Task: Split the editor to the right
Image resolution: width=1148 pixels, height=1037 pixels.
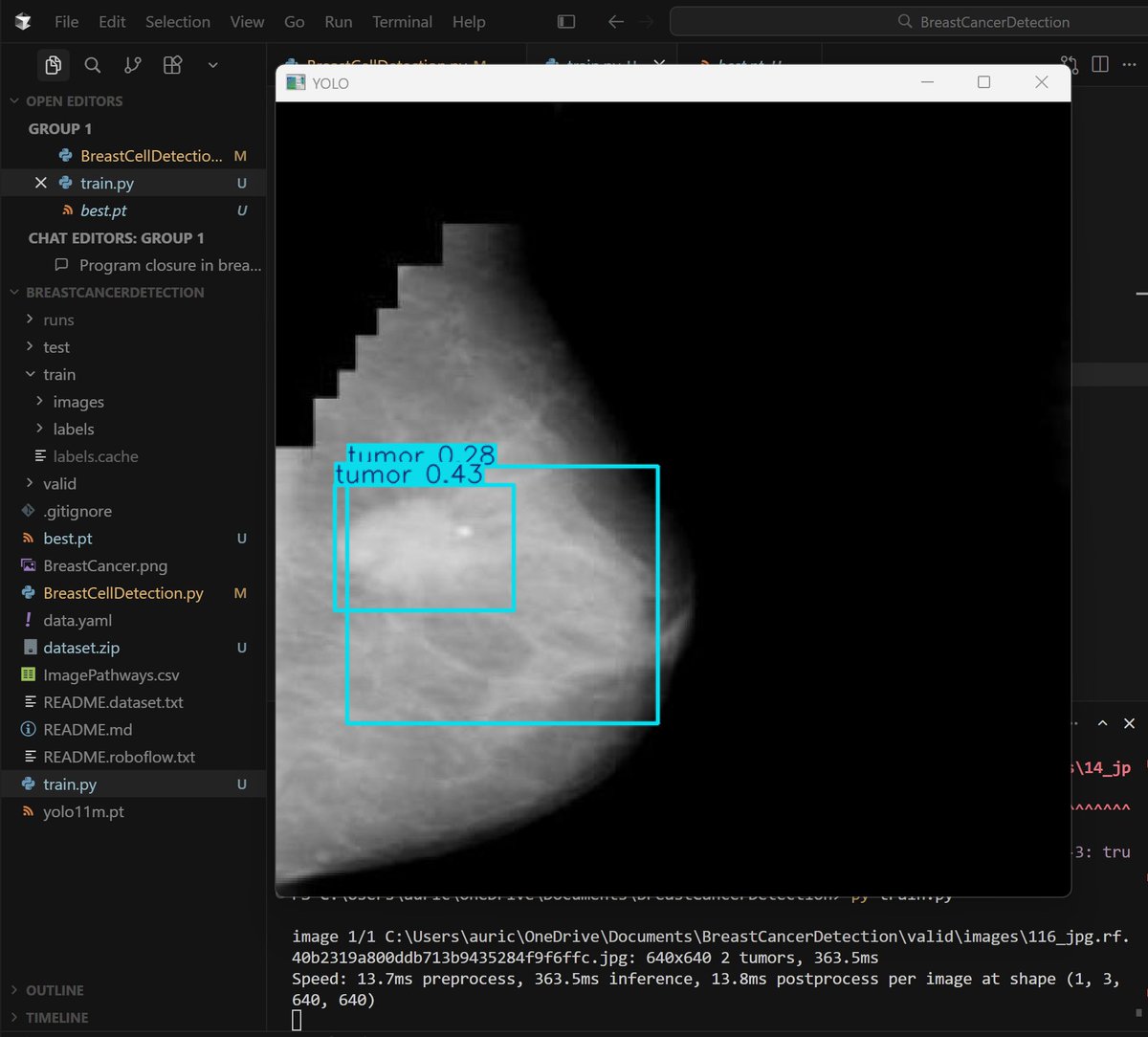Action: pyautogui.click(x=1100, y=65)
